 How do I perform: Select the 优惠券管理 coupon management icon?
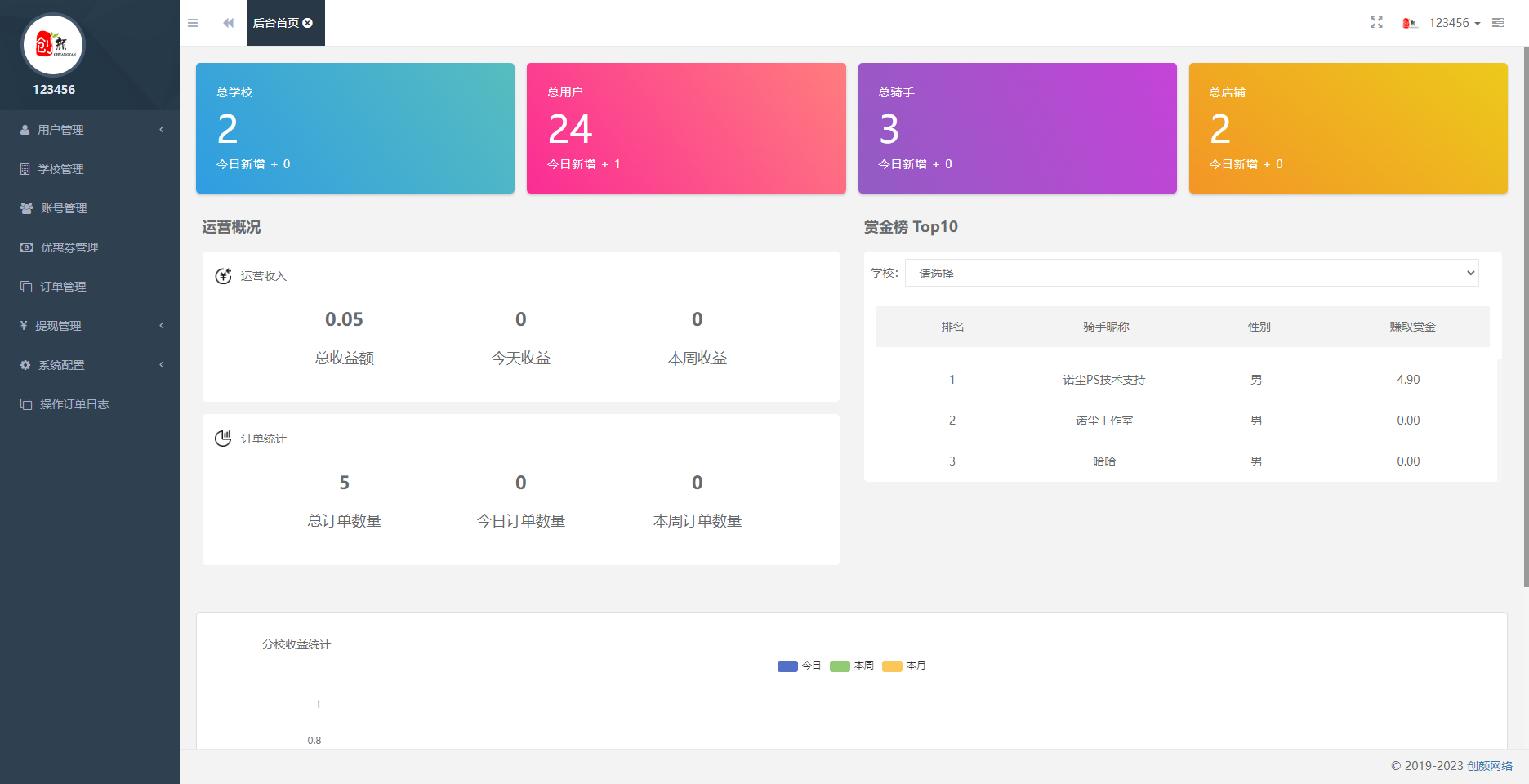[x=25, y=247]
